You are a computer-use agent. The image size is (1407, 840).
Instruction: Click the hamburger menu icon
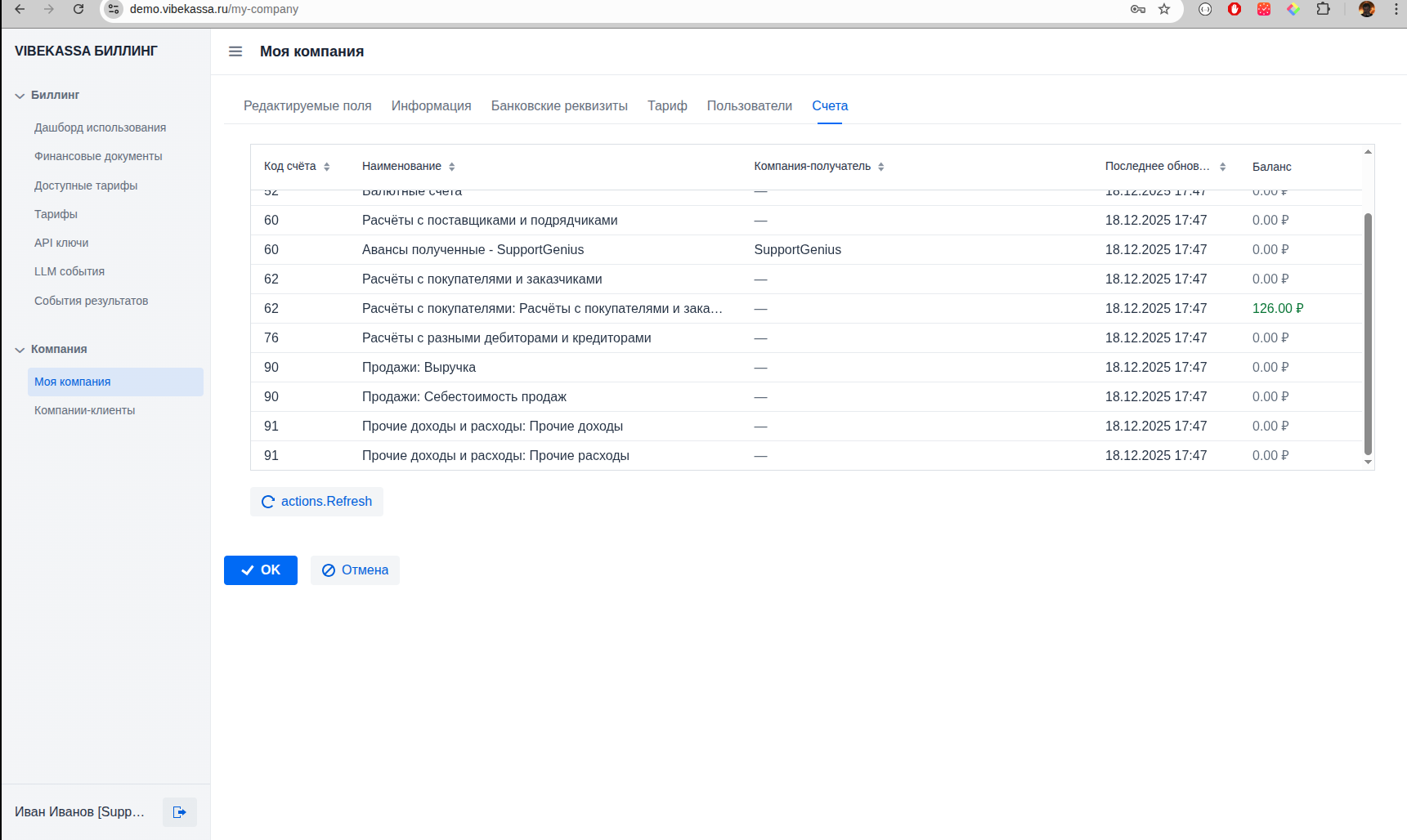pos(235,51)
